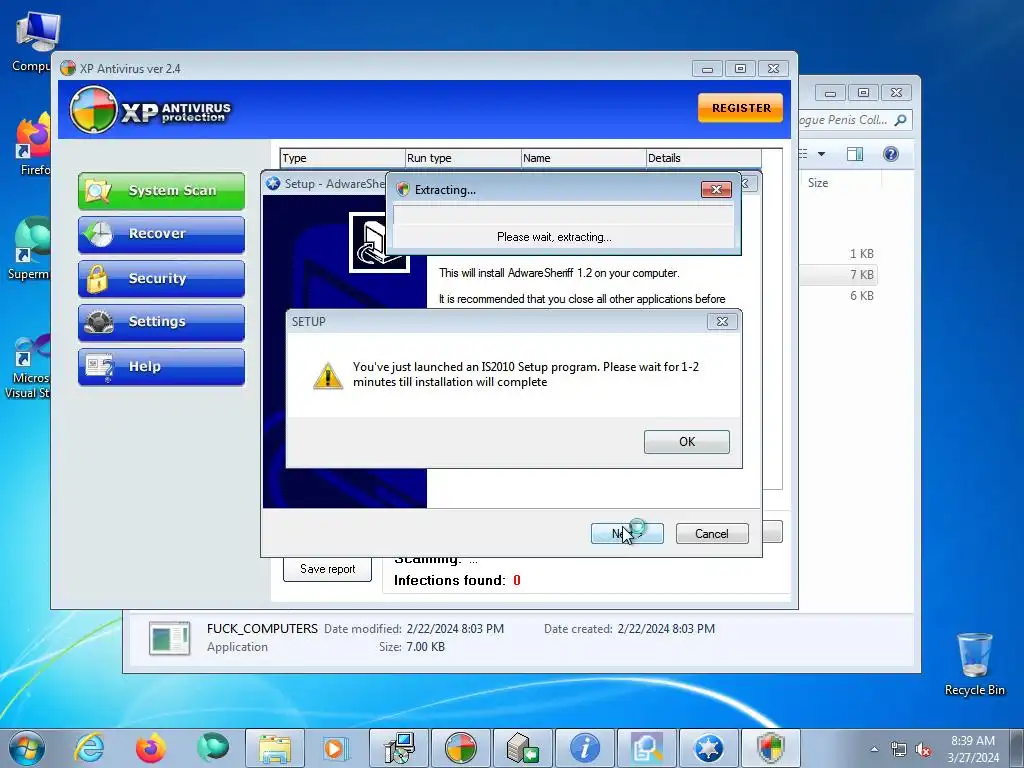Click the AdwareSheriff setup title bar icon
The image size is (1024, 768).
tap(273, 184)
